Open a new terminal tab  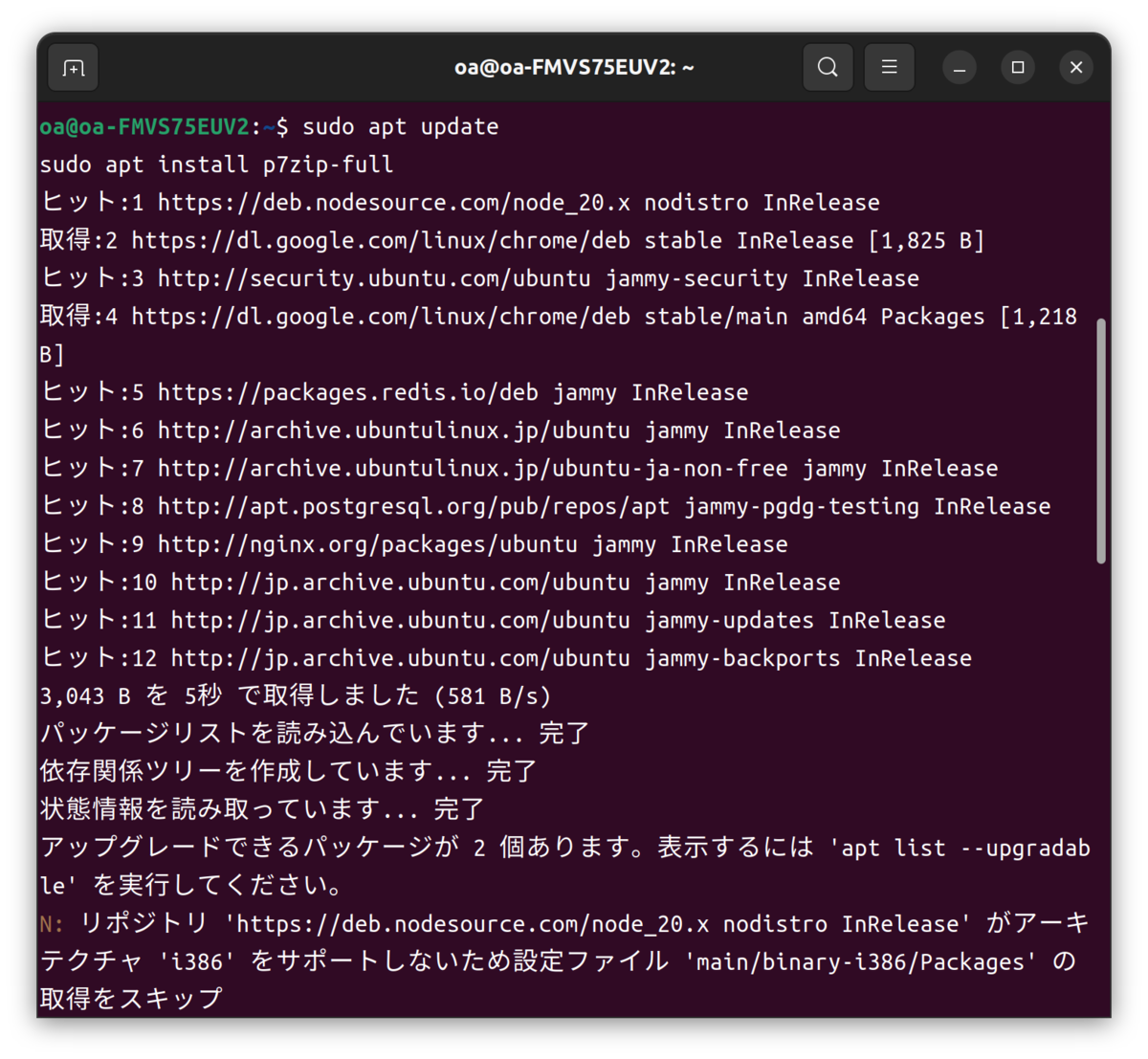point(74,68)
